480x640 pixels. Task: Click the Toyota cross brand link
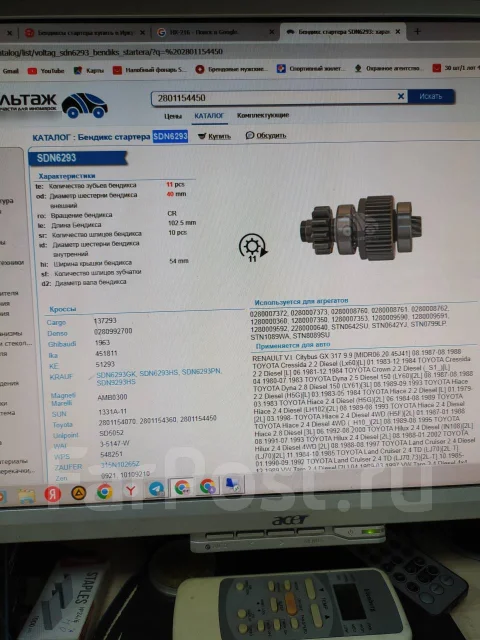[62, 425]
